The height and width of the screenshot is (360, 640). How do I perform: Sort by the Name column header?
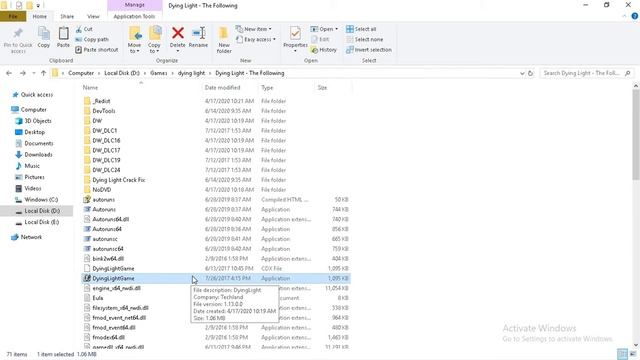90,88
